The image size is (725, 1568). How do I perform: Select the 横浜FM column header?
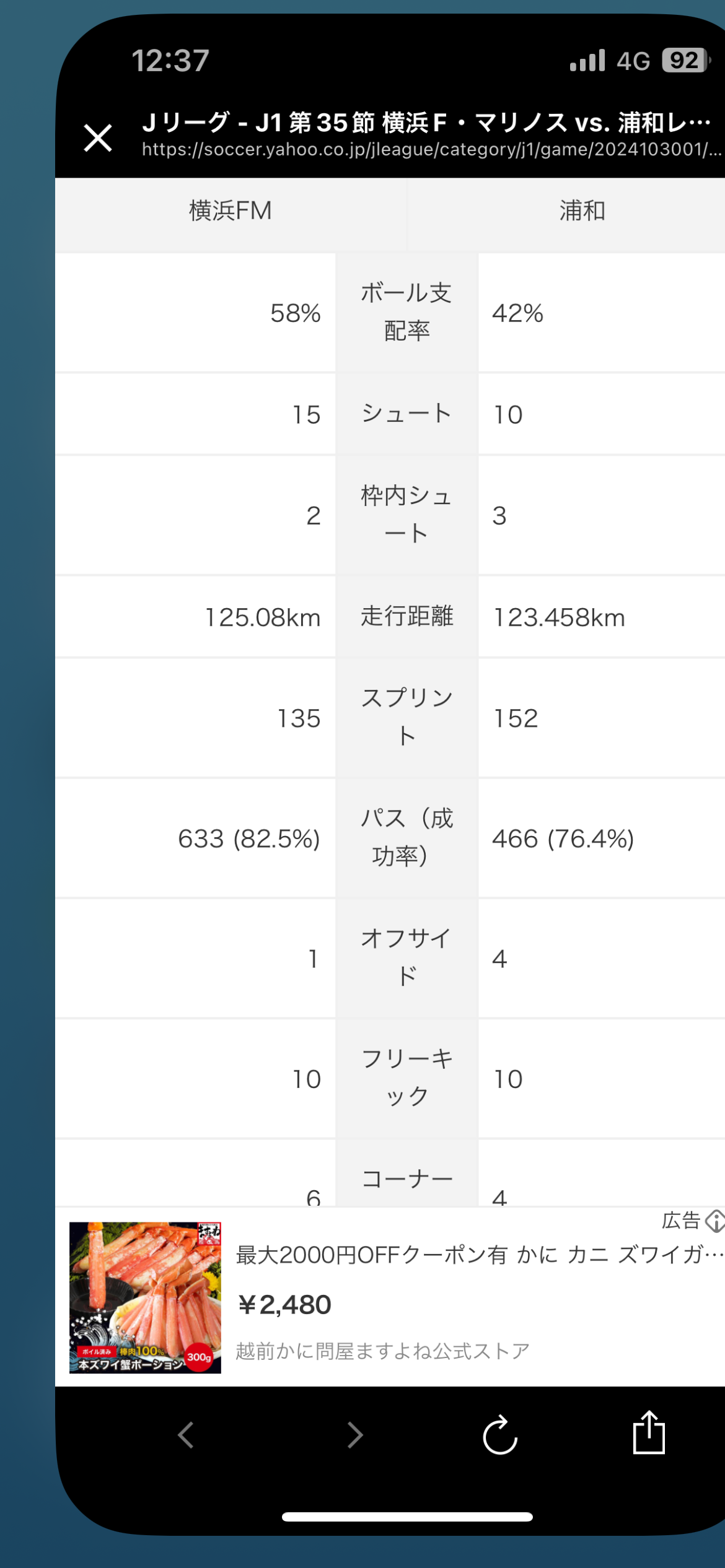tap(231, 211)
